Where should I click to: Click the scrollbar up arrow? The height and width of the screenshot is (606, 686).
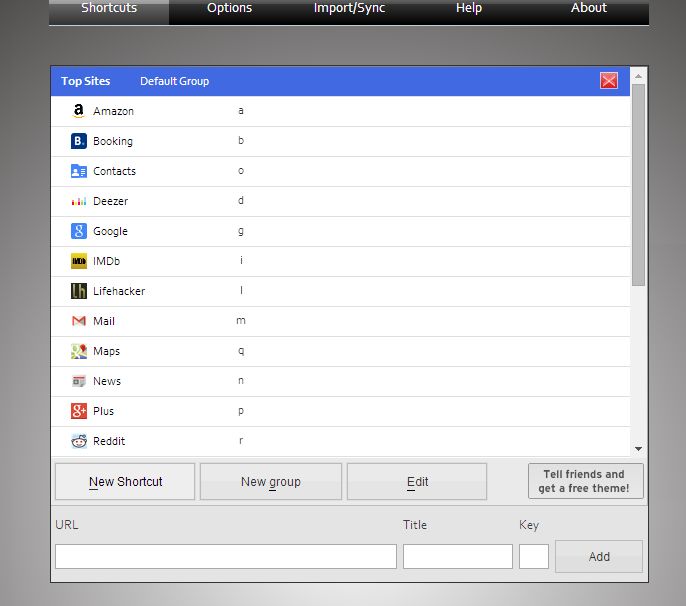point(638,76)
